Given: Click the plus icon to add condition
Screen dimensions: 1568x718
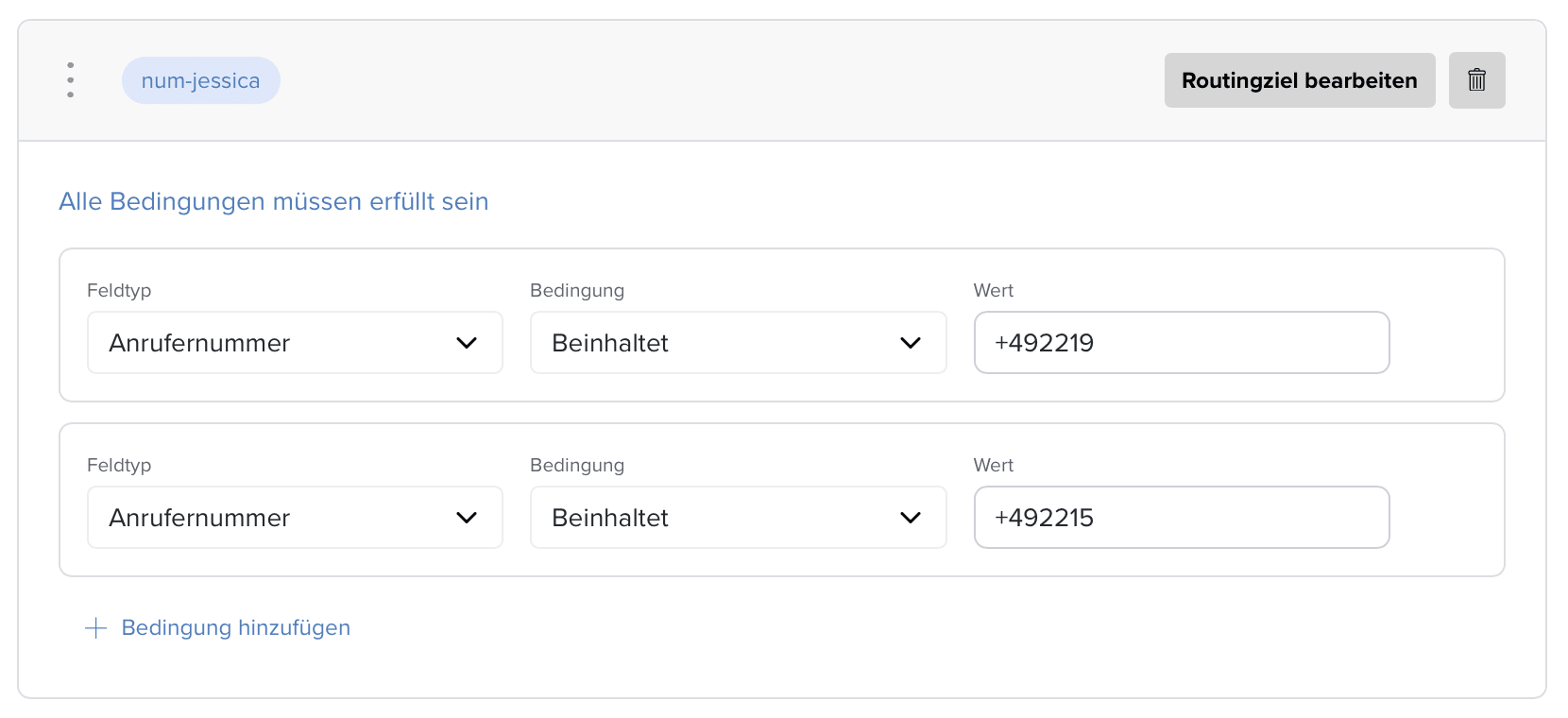Looking at the screenshot, I should click(96, 628).
